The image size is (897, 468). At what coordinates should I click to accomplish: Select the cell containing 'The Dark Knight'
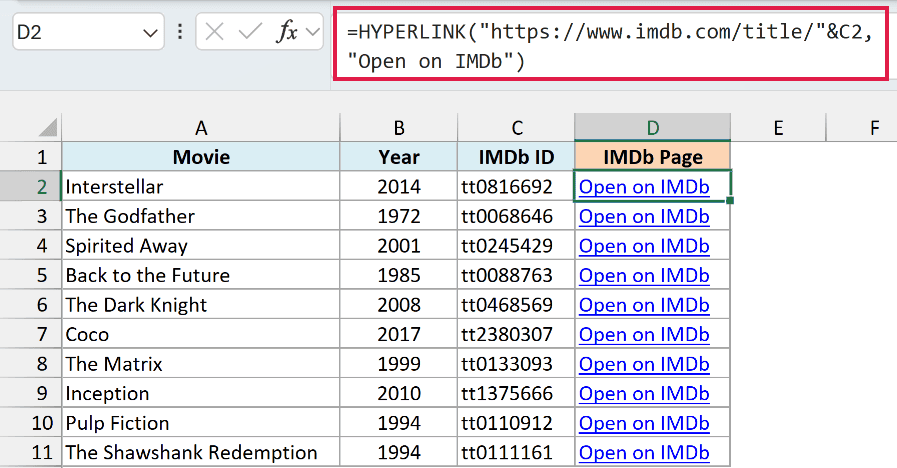(201, 305)
